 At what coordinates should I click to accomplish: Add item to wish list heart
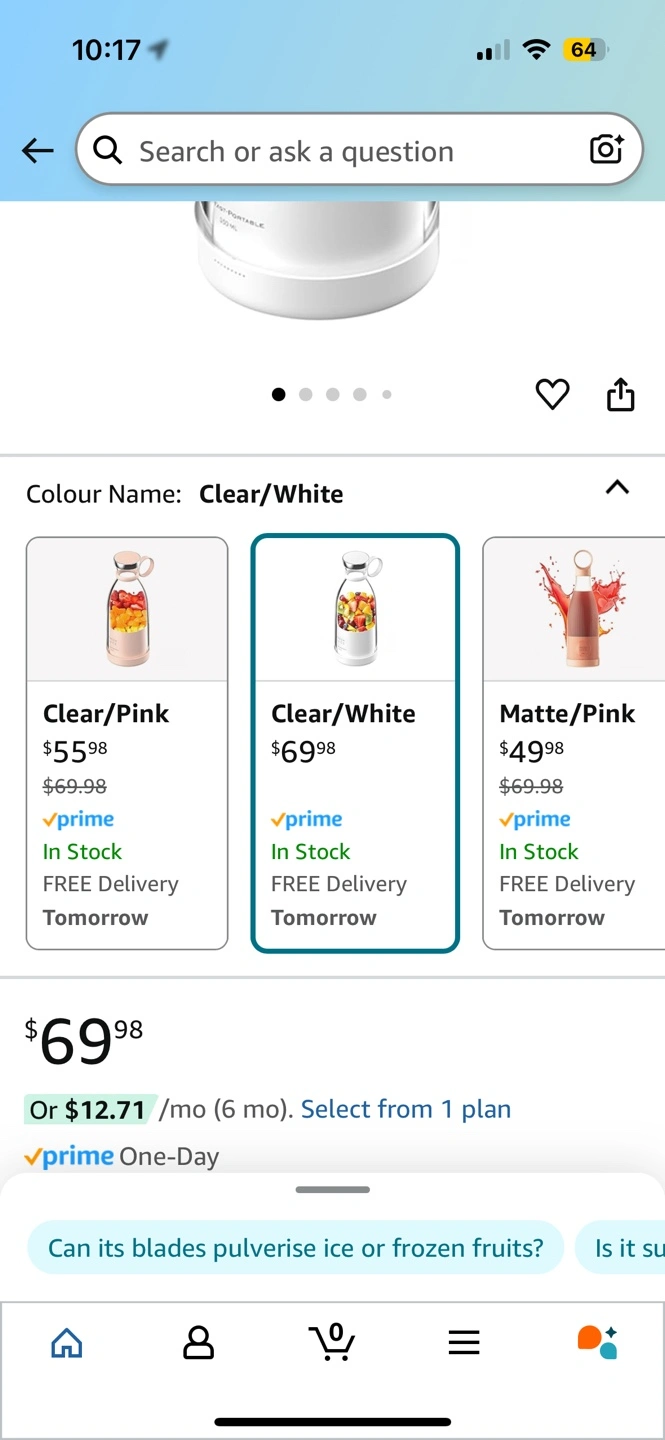552,394
